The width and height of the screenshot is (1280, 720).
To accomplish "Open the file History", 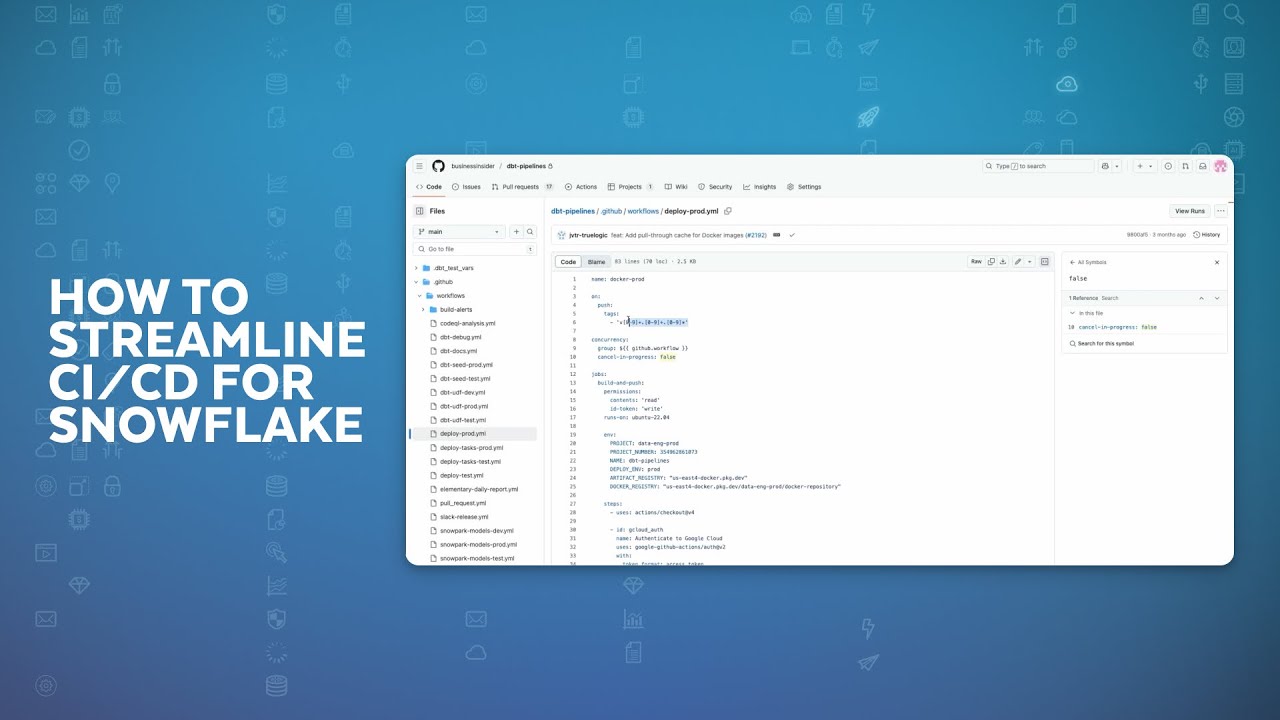I will click(1207, 235).
